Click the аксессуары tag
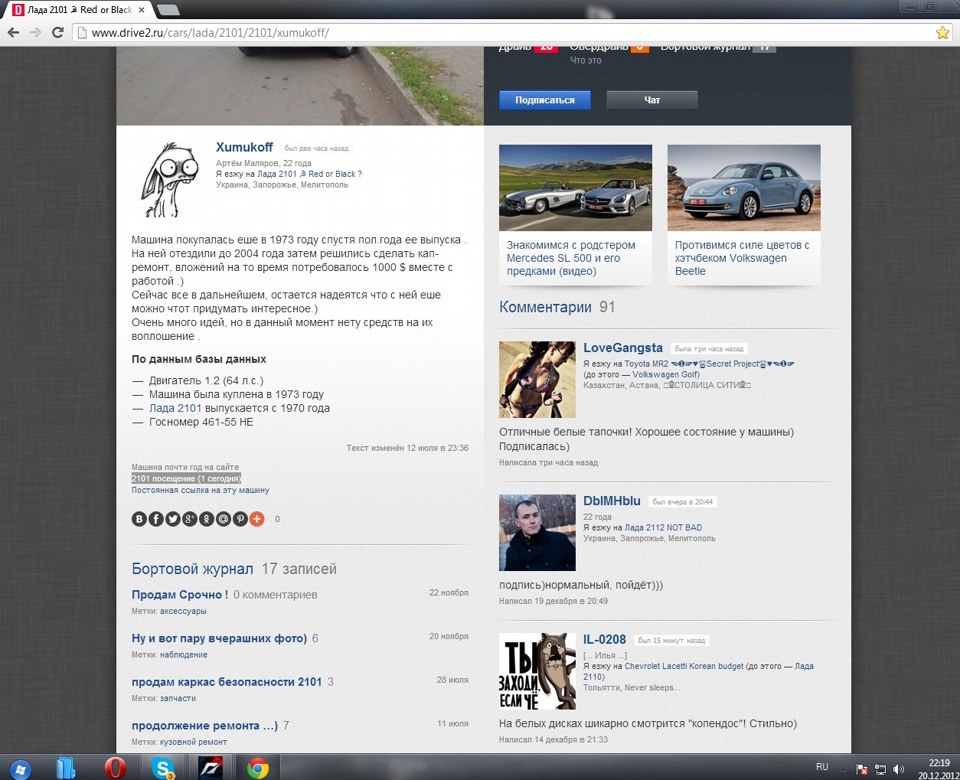This screenshot has height=780, width=960. 183,611
